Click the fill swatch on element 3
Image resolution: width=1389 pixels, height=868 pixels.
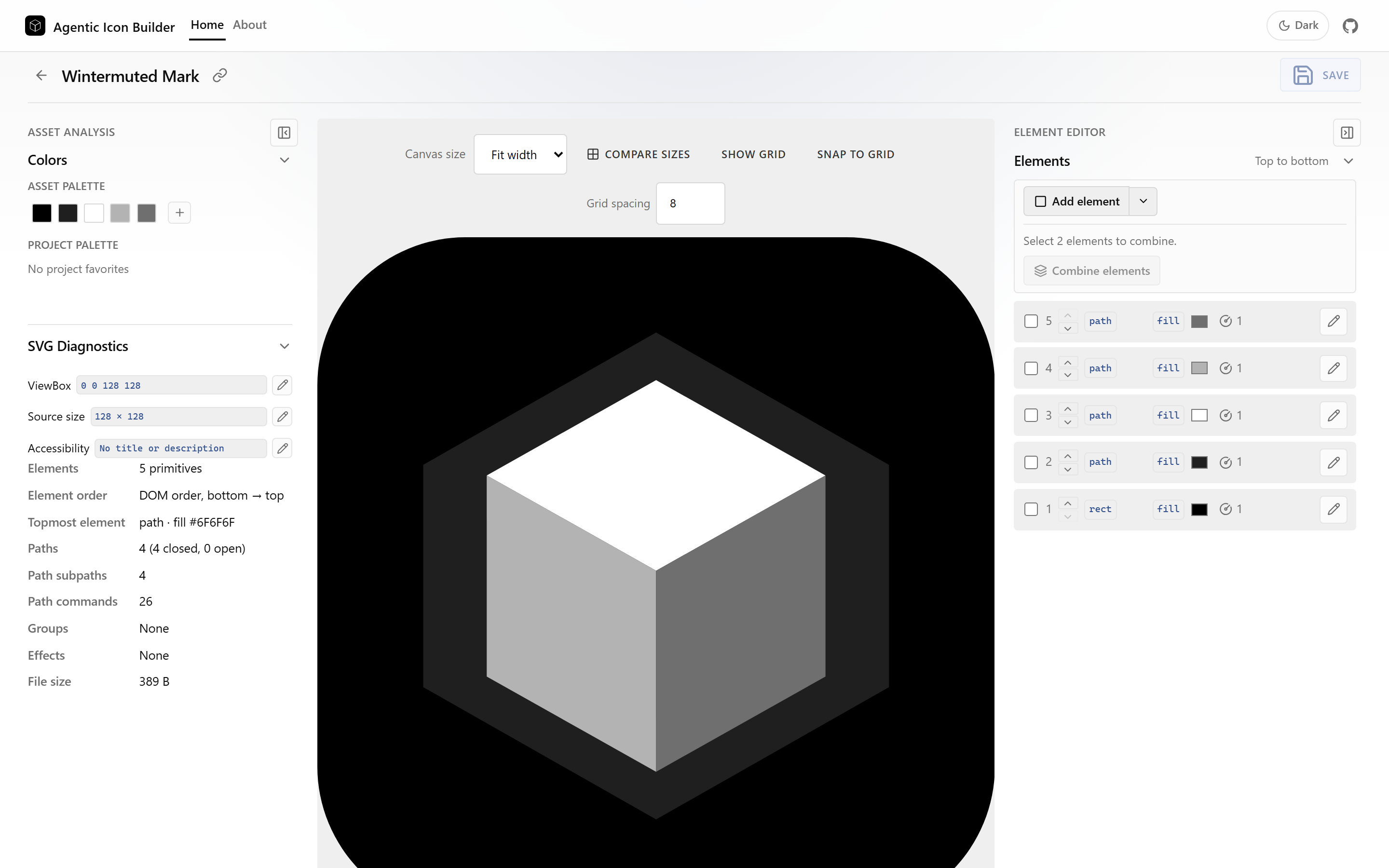tap(1199, 415)
